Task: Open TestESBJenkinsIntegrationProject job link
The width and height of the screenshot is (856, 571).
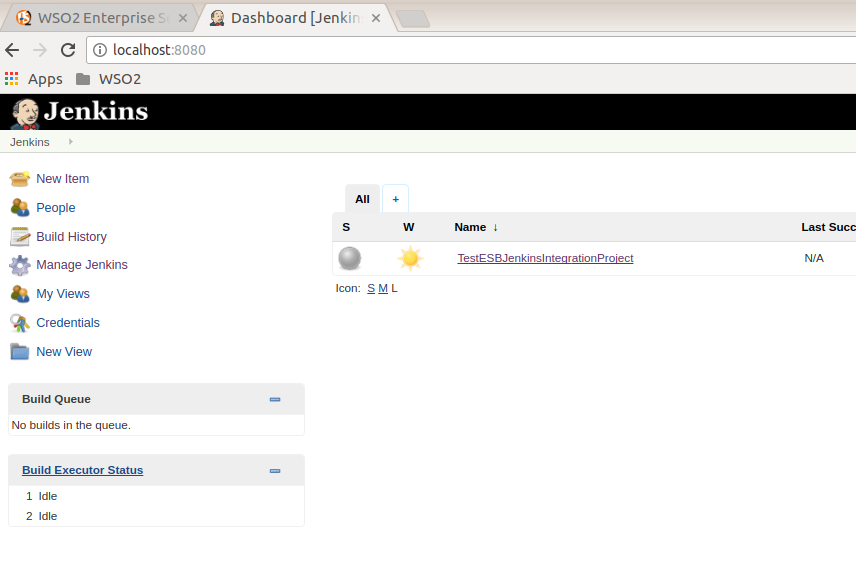Action: pyautogui.click(x=545, y=258)
